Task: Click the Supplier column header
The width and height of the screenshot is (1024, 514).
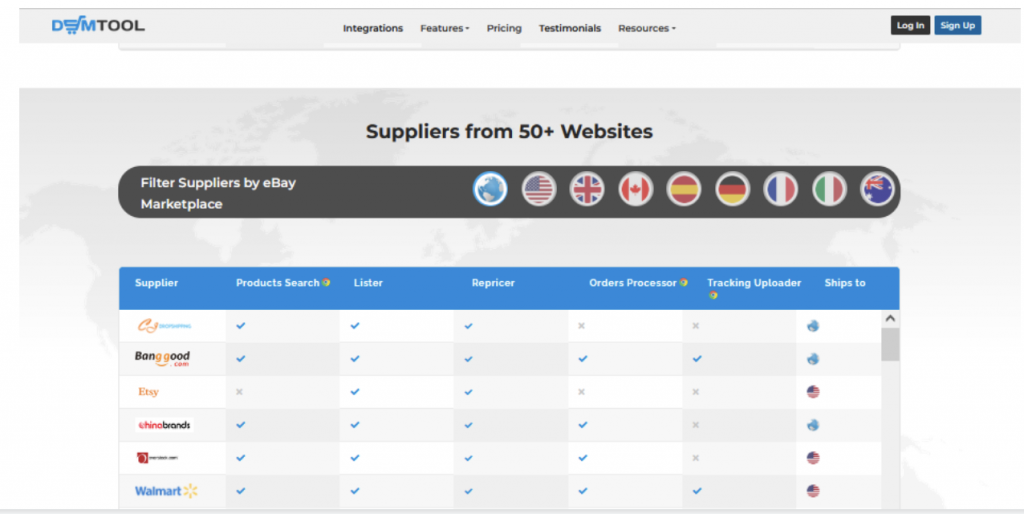Action: [x=157, y=283]
